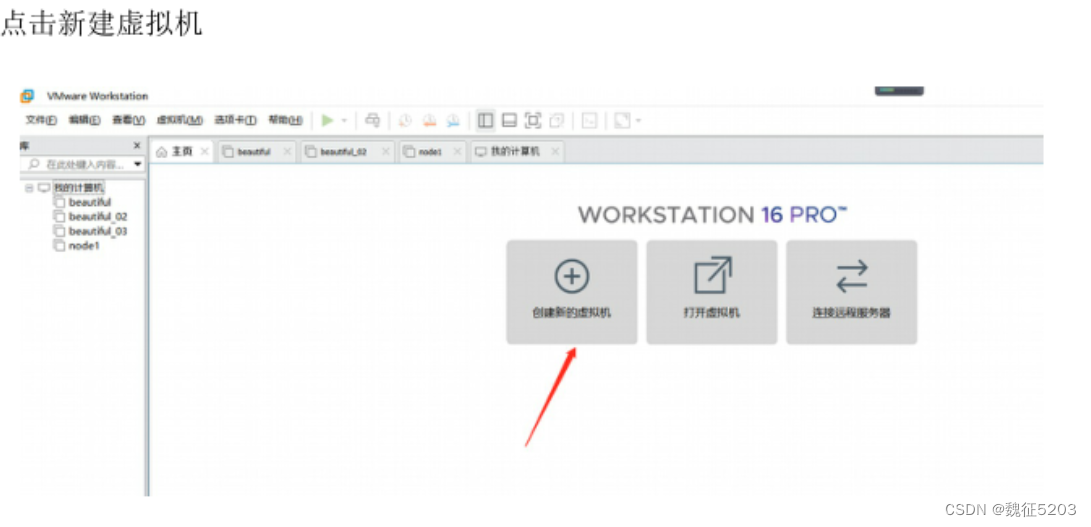Viewport: 1091px width, 527px height.
Task: Select beautiful_02 VM in library tree
Action: coord(98,217)
